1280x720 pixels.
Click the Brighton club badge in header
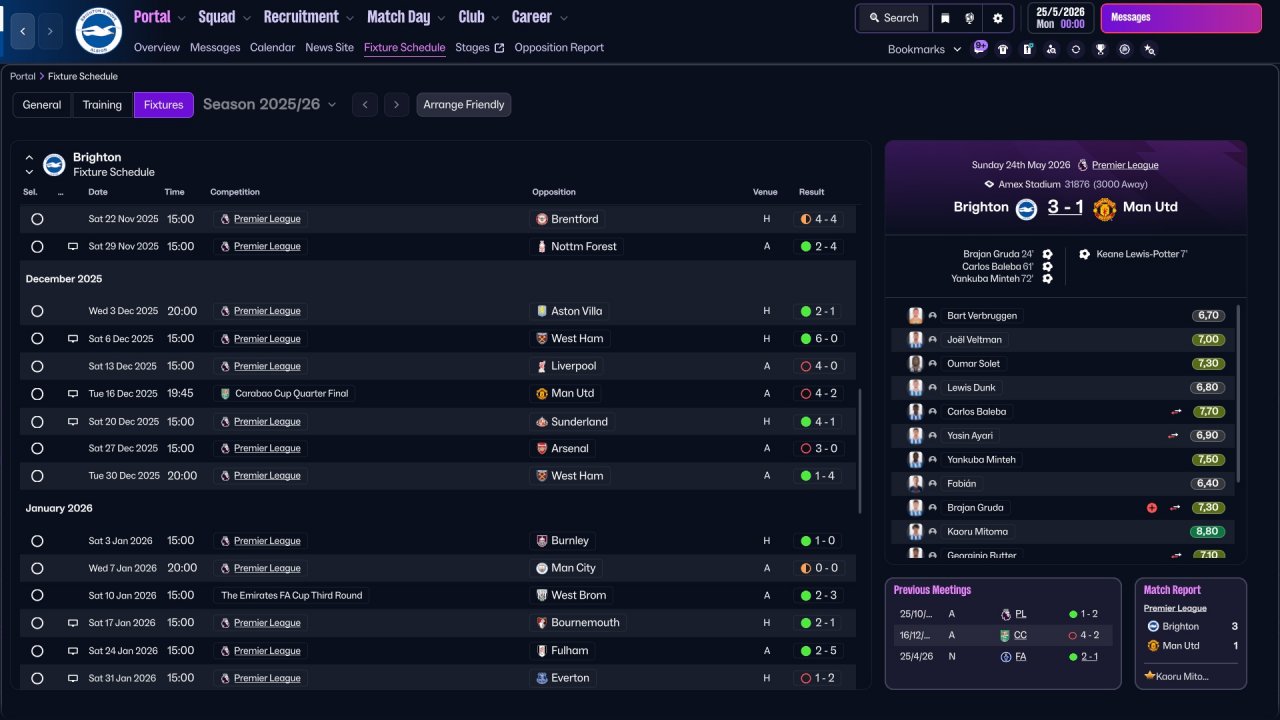98,31
